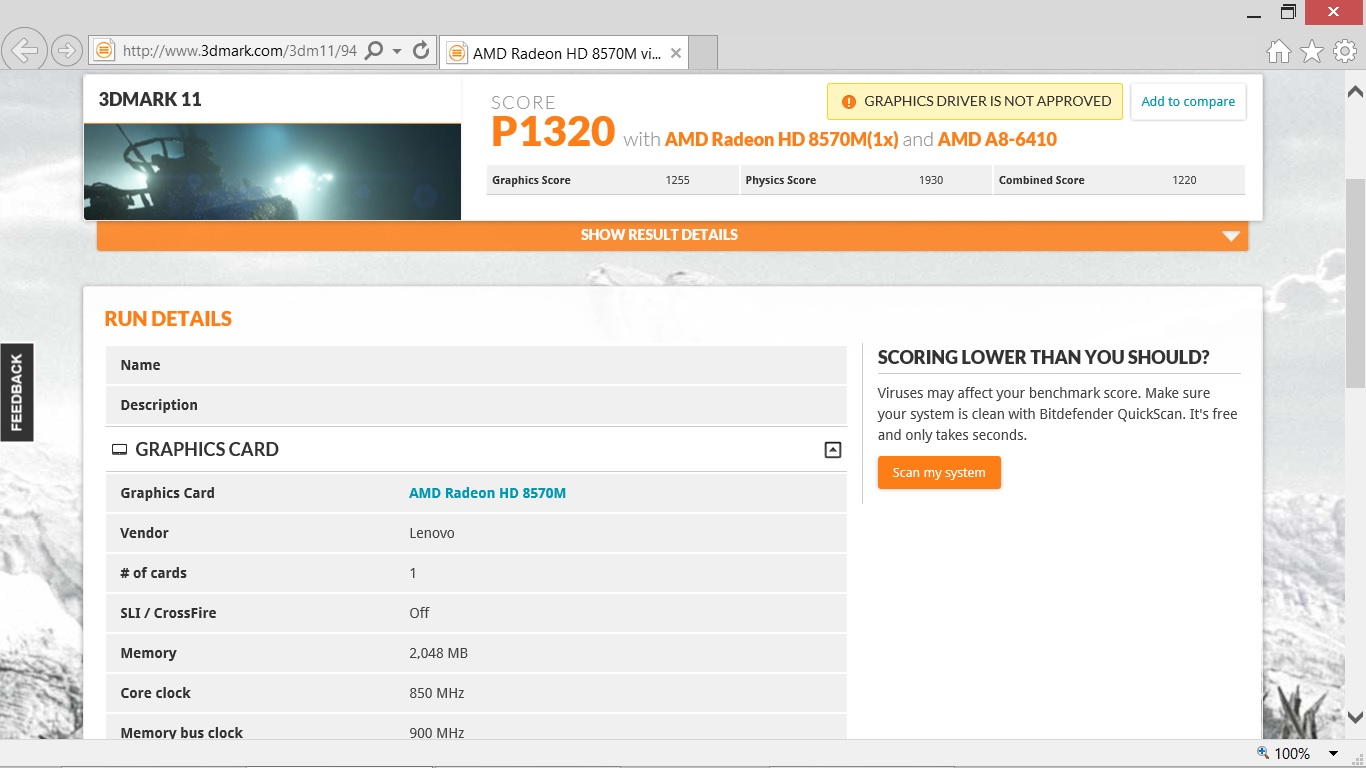Click the Name row in Run Details

pos(476,365)
